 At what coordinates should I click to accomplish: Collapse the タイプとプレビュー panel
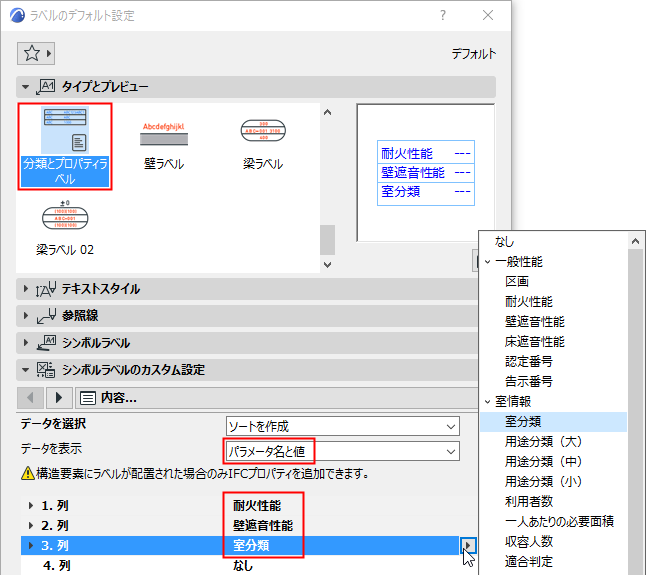26,87
